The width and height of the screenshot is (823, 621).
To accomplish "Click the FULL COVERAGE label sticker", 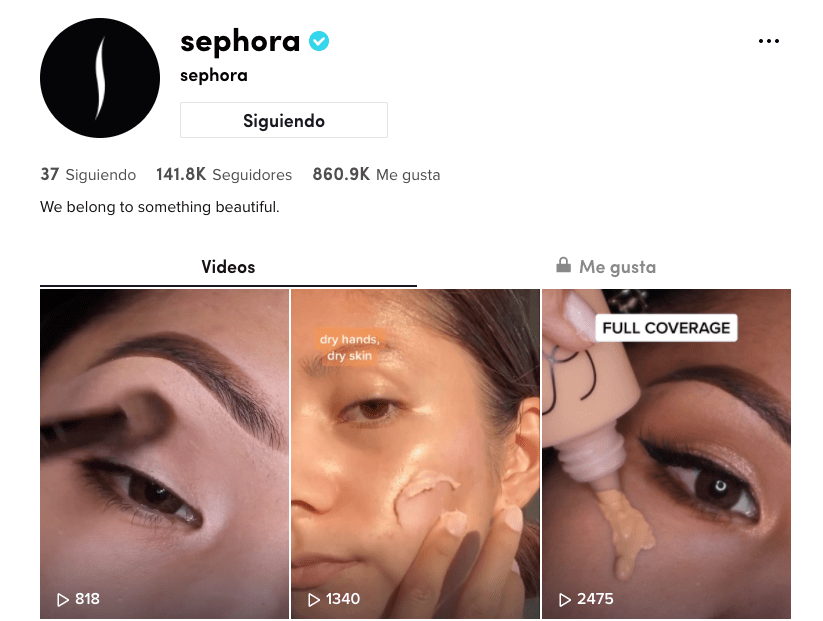I will [x=666, y=328].
